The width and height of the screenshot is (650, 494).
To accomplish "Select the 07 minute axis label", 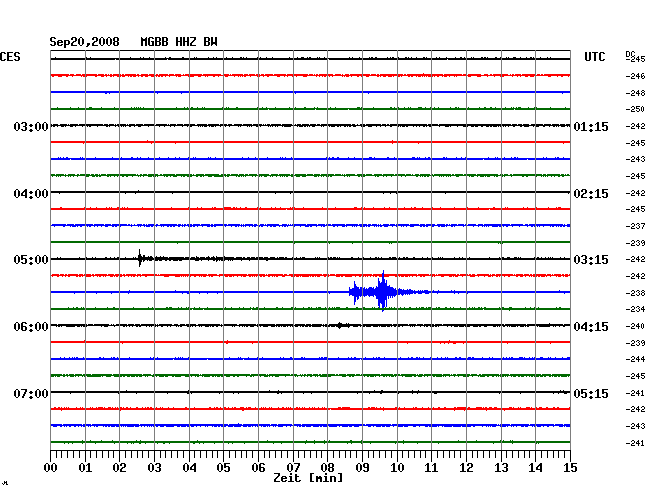I will pyautogui.click(x=293, y=468).
